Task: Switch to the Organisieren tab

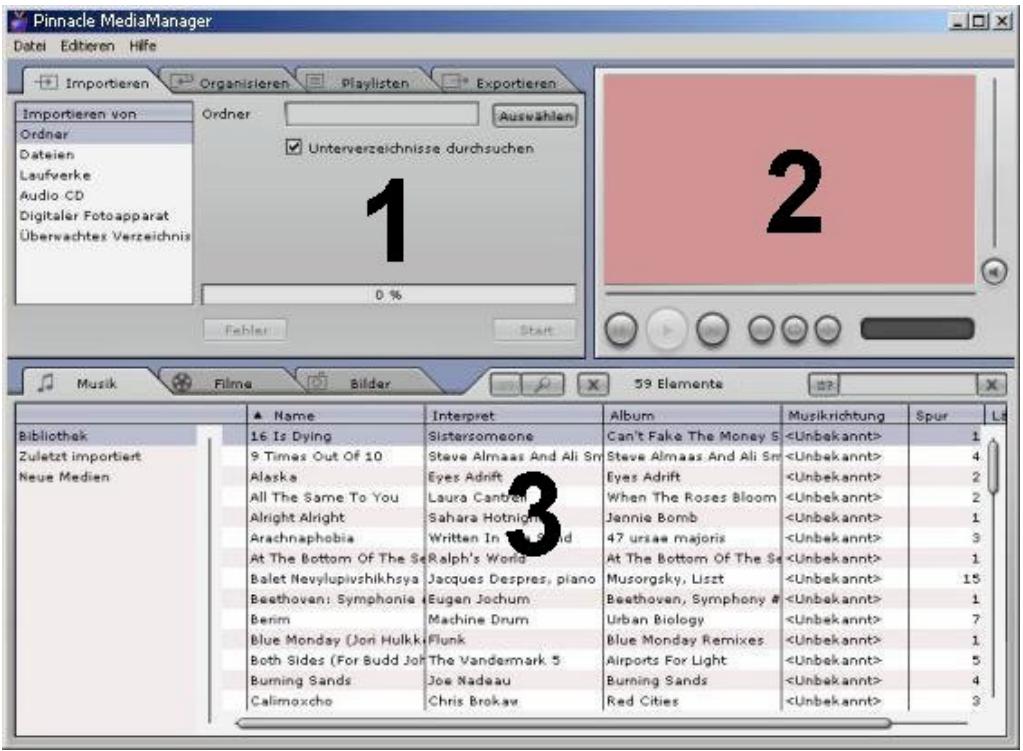Action: pyautogui.click(x=230, y=82)
